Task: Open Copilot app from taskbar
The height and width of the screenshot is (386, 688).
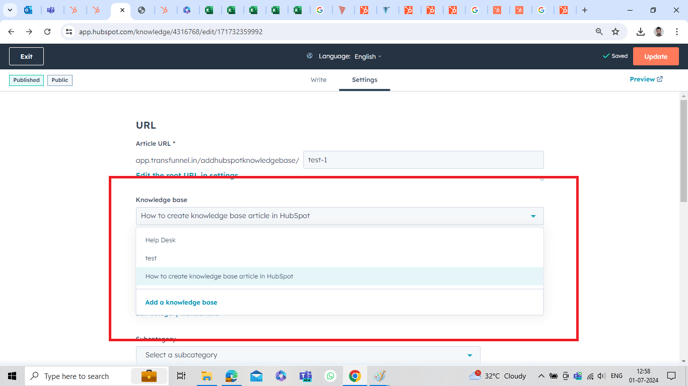Action: click(281, 376)
